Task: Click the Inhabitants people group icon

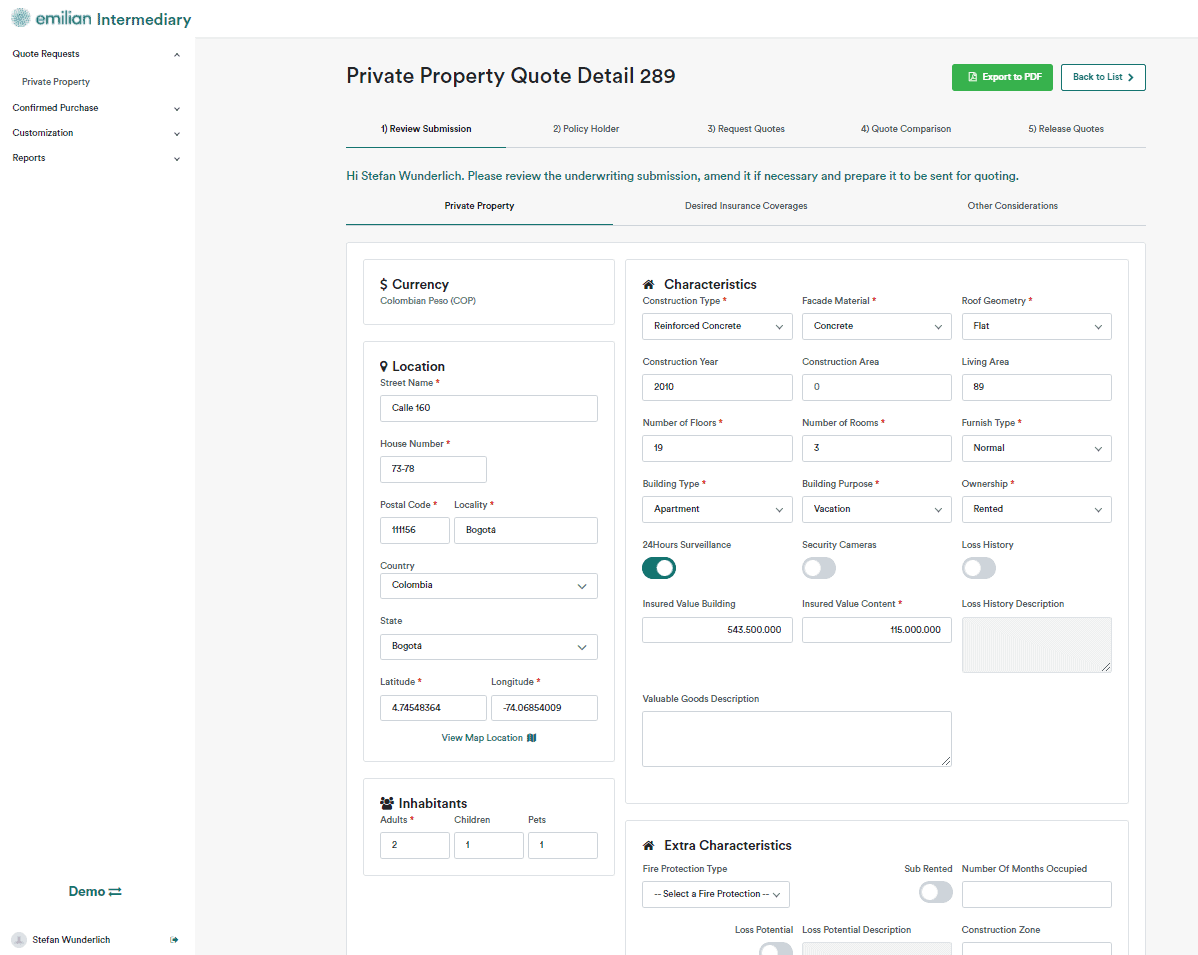Action: tap(387, 803)
